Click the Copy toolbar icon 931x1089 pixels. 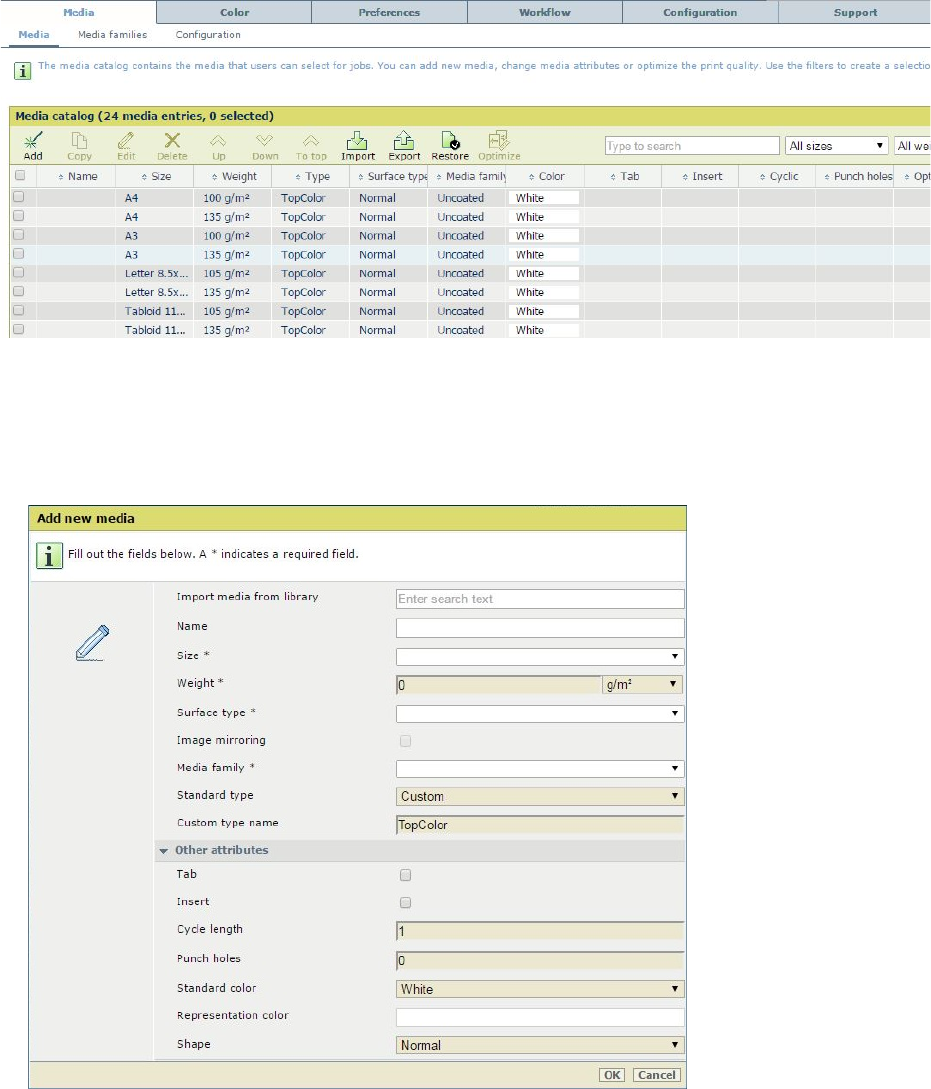pyautogui.click(x=79, y=146)
